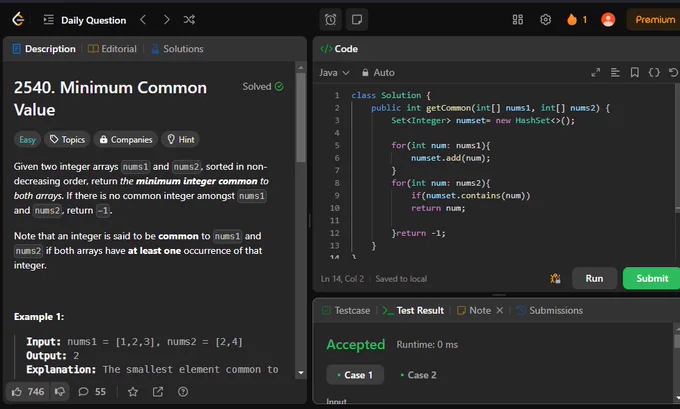This screenshot has width=680, height=409.
Task: Click description panel scrollbar down arrow
Action: [x=301, y=373]
